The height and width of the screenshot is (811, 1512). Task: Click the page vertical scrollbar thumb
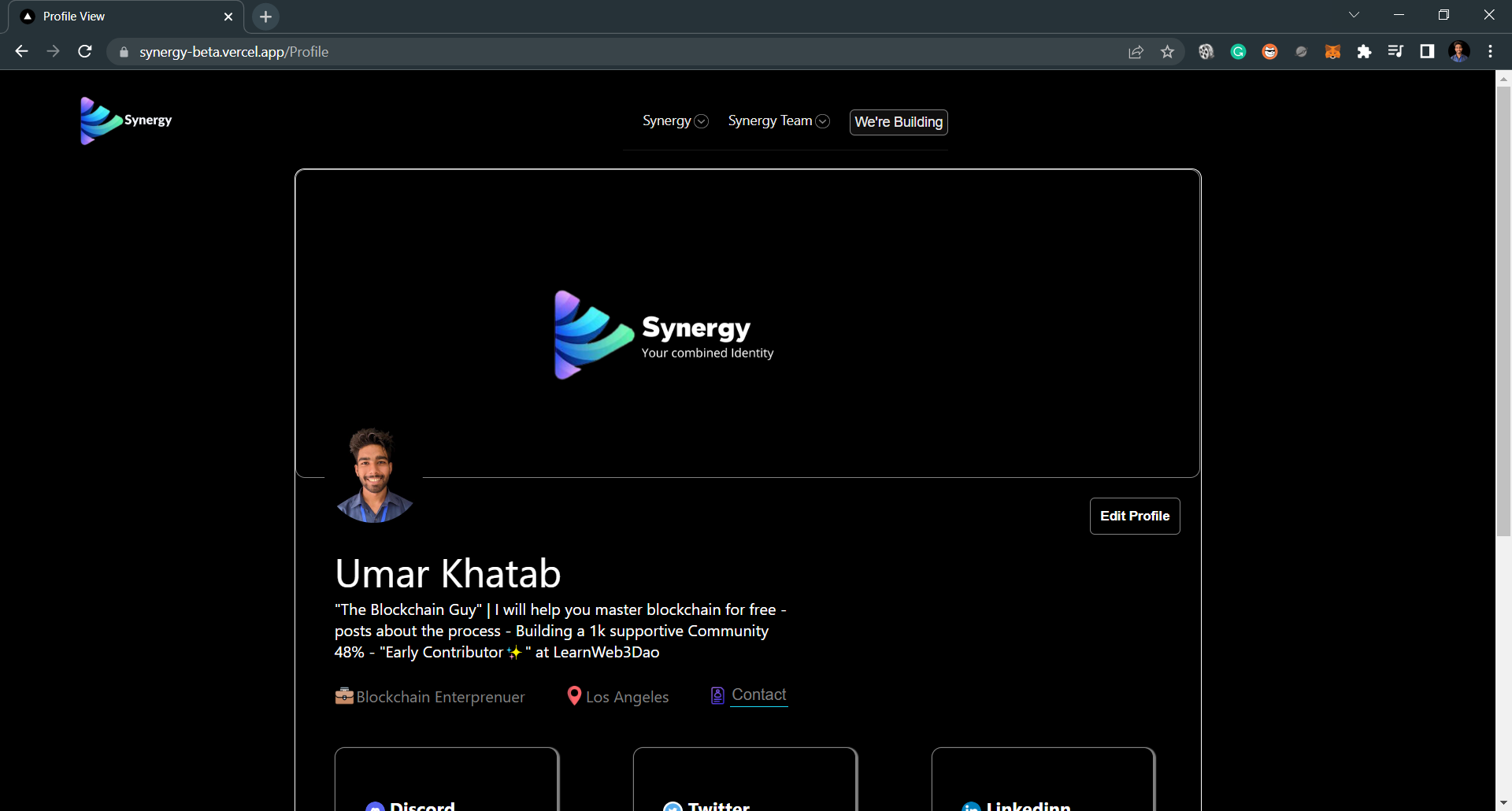[x=1503, y=312]
